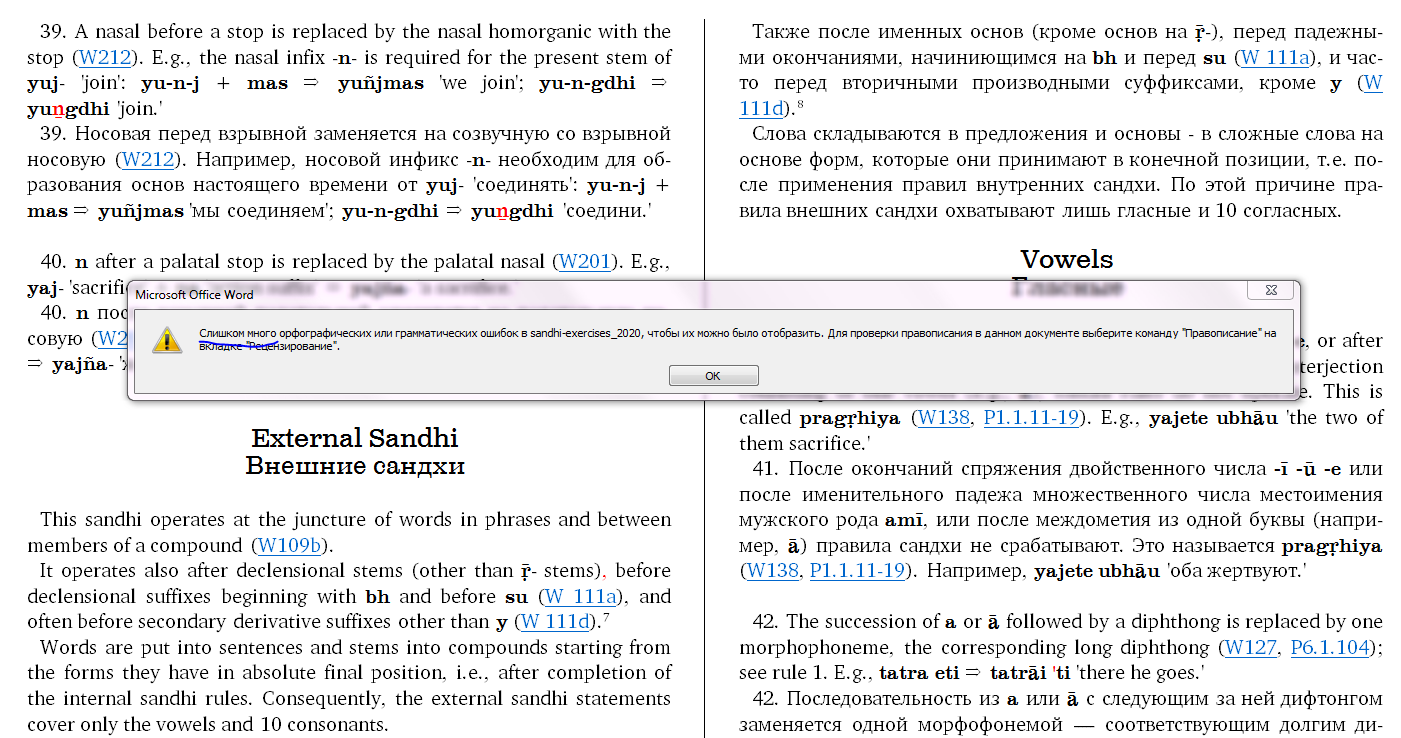Click bold amī in Russian rule 41
1401x738 pixels.
(905, 520)
